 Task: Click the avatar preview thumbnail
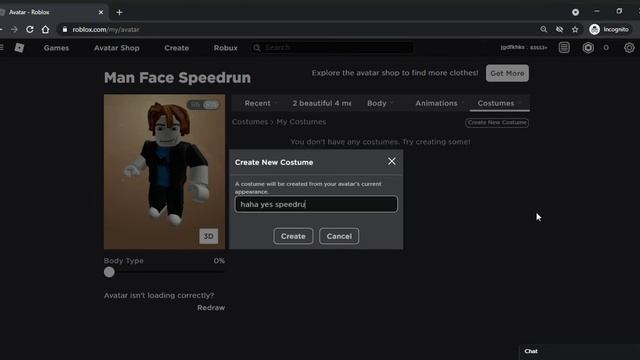pos(164,172)
